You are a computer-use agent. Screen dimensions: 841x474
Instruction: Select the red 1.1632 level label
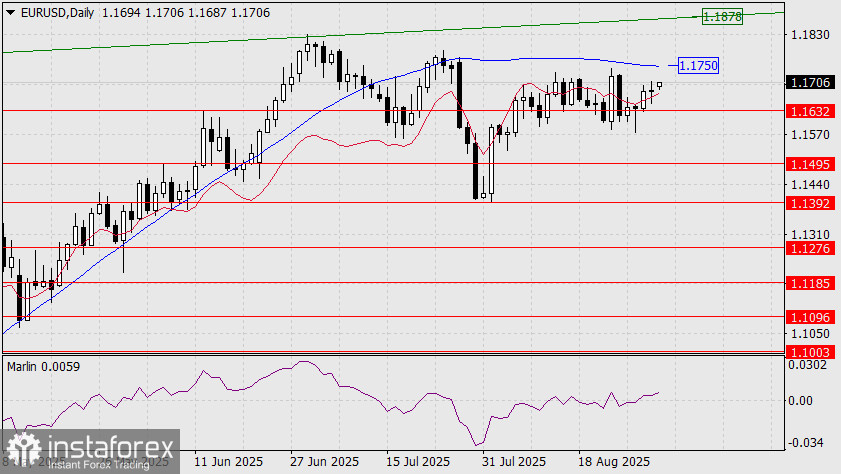click(x=810, y=111)
